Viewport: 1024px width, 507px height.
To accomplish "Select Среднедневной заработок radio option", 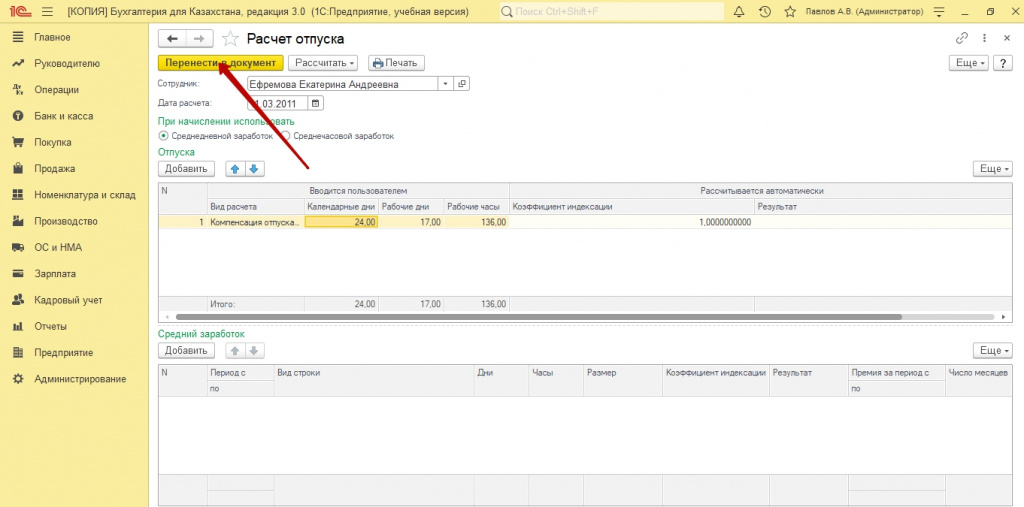I will [164, 135].
